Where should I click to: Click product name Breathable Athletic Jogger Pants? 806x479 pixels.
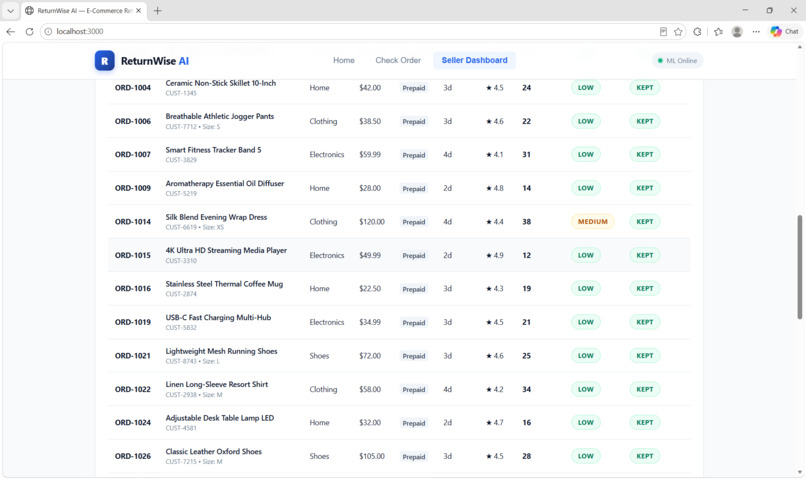(219, 116)
